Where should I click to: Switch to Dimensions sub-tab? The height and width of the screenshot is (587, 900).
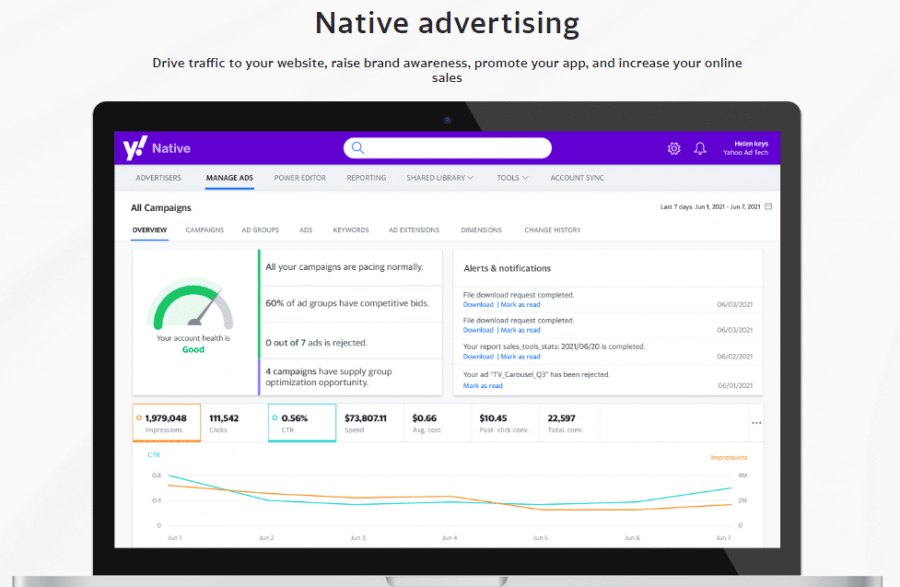pos(481,230)
